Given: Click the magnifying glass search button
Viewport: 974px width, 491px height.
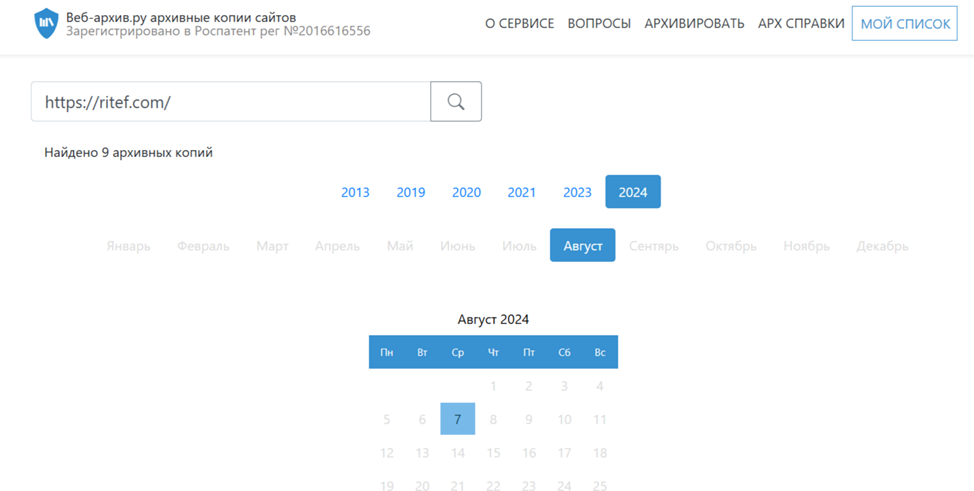Looking at the screenshot, I should pyautogui.click(x=456, y=102).
